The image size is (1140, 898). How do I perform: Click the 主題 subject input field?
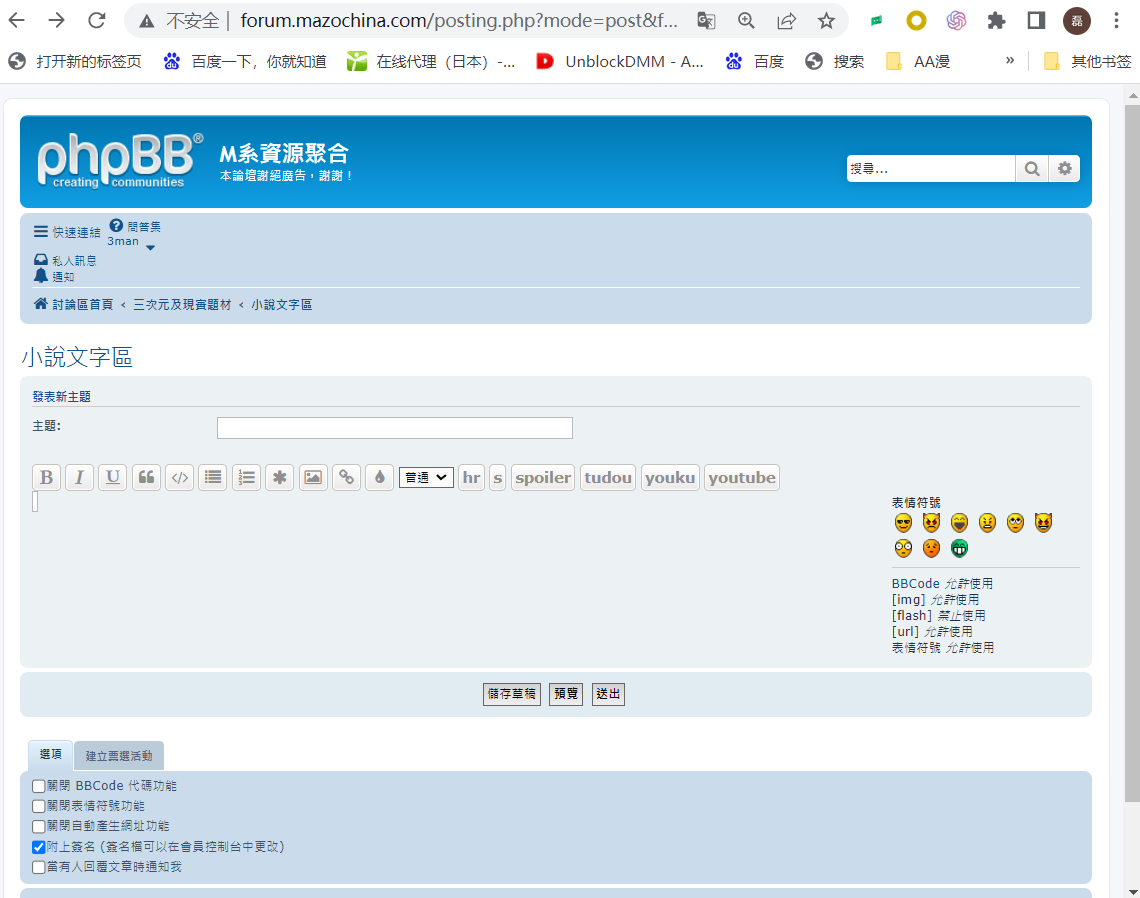(x=394, y=428)
